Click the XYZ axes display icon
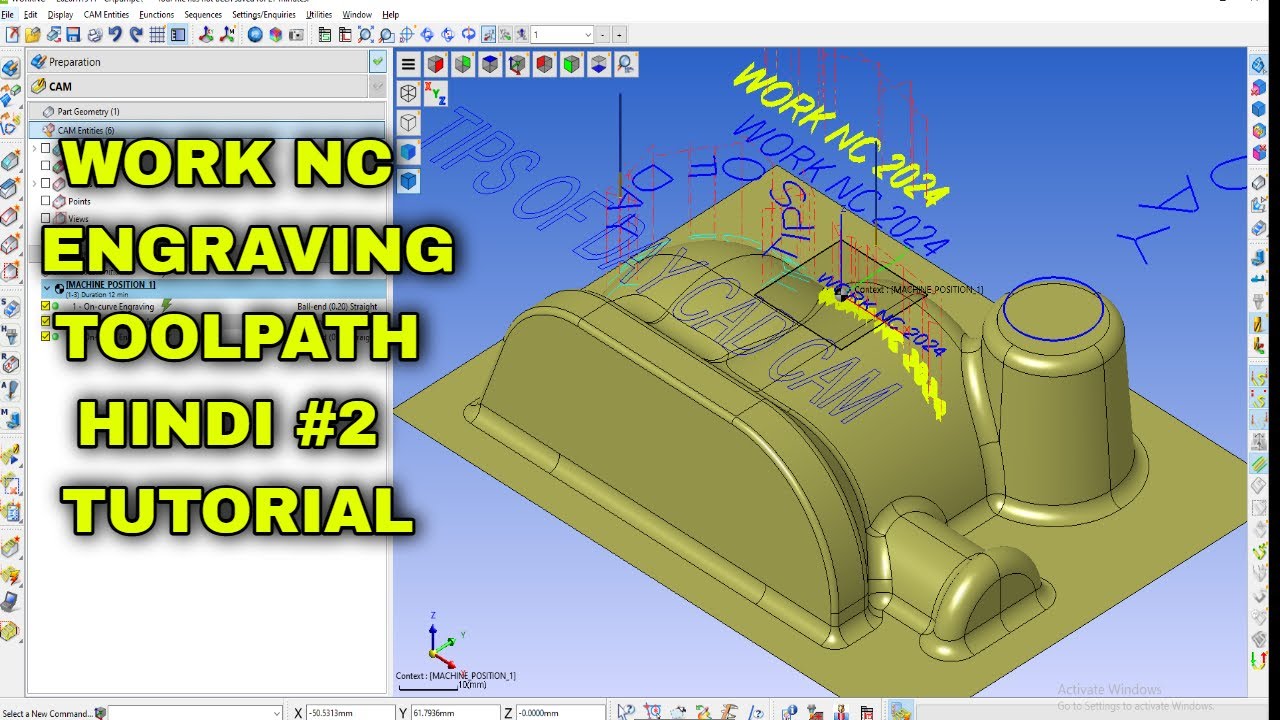 coord(436,94)
